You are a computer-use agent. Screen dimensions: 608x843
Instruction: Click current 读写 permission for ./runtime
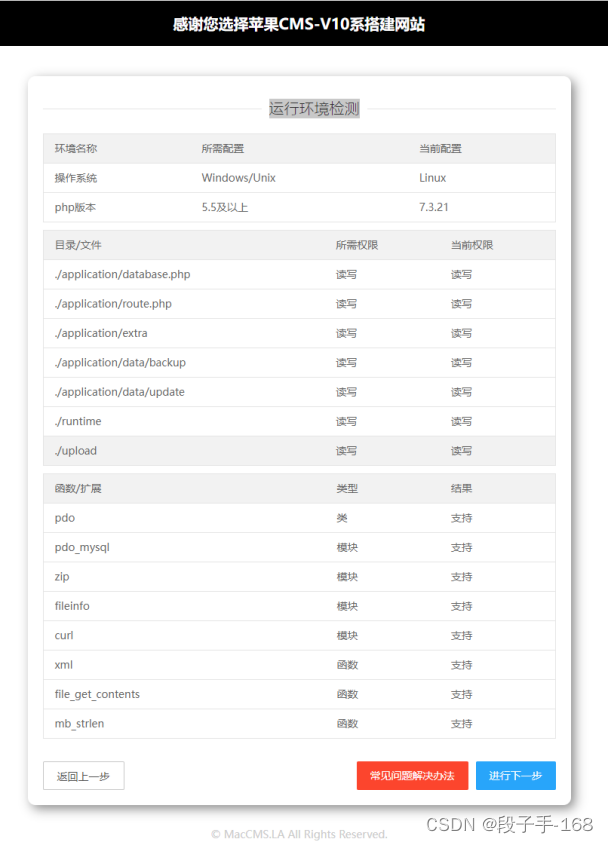pos(461,422)
